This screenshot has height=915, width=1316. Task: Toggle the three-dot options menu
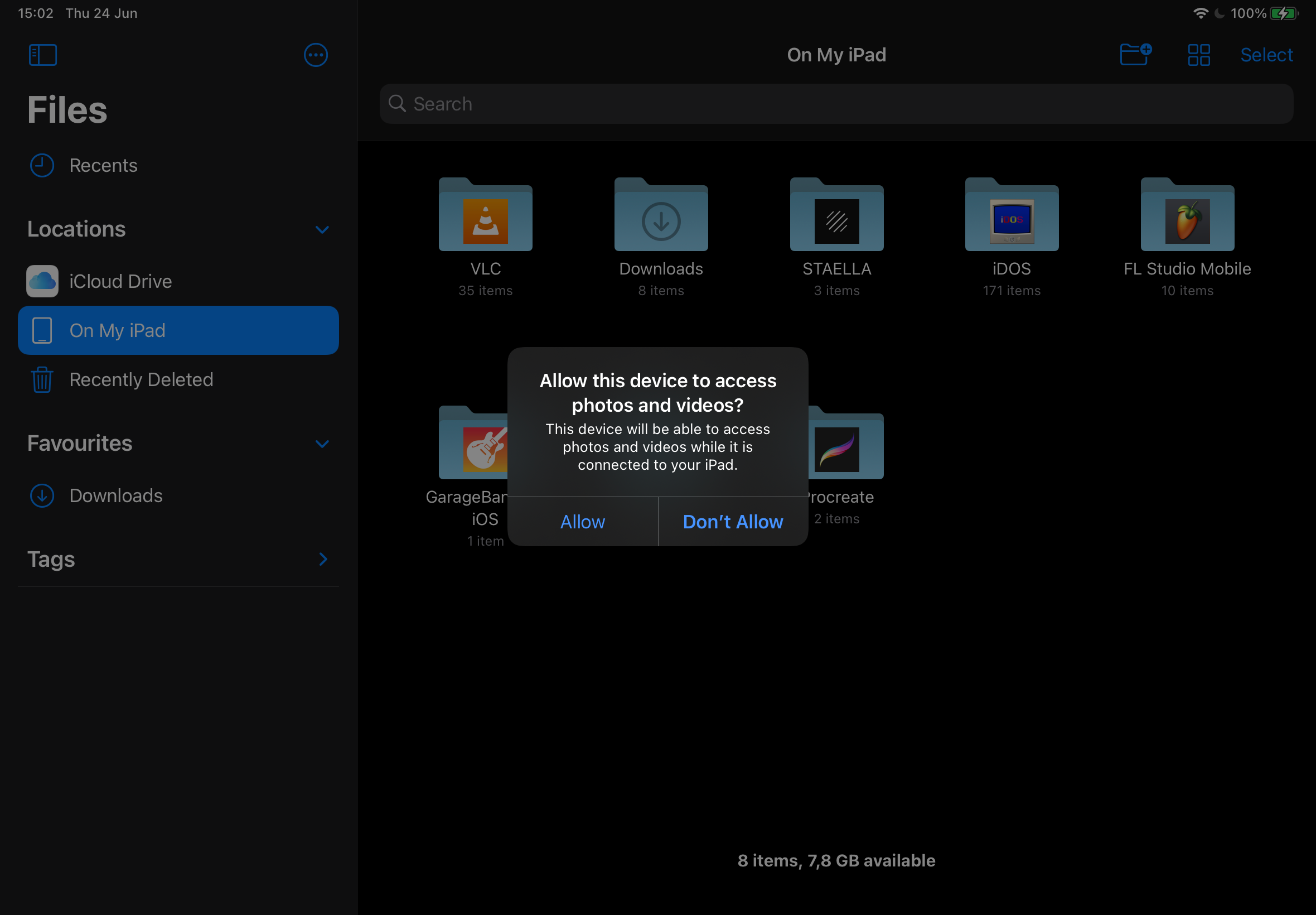coord(316,55)
